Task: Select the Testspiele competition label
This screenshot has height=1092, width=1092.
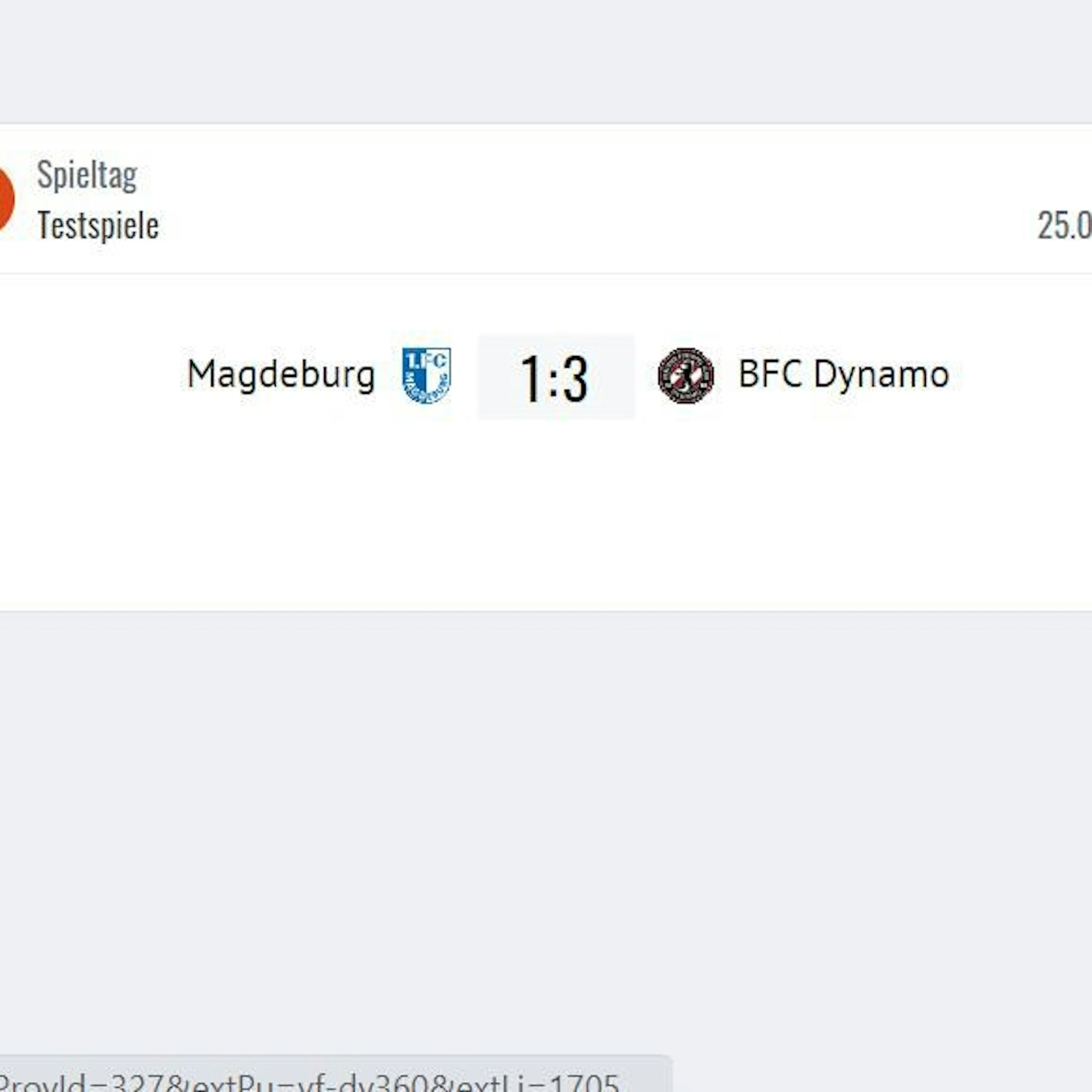Action: point(98,225)
